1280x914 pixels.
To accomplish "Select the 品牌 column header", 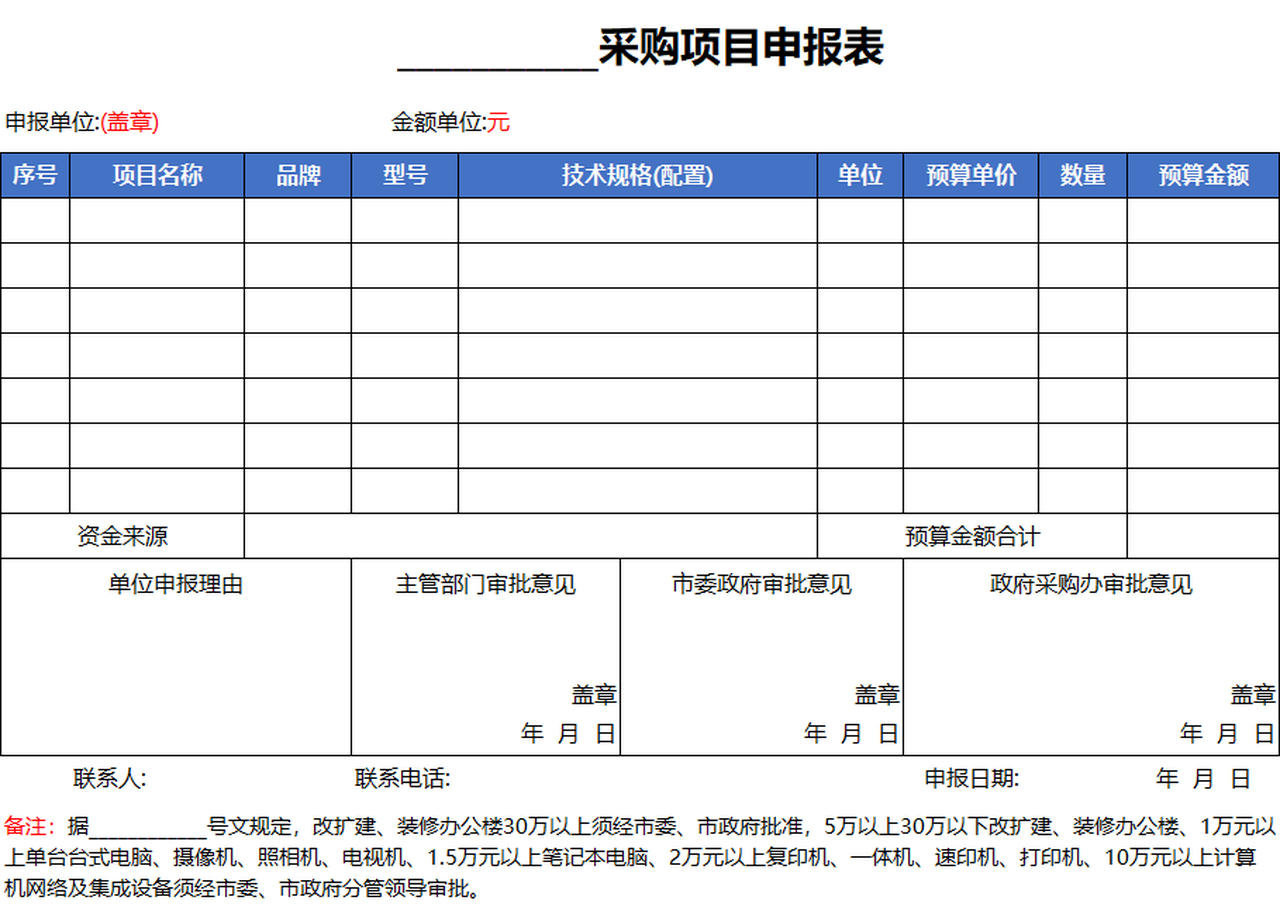I will [x=298, y=175].
